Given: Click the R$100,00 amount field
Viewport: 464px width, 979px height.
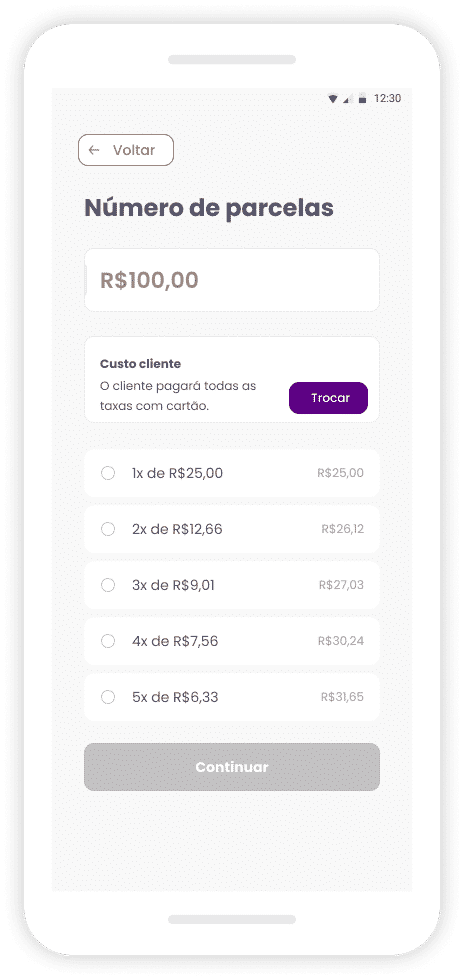Looking at the screenshot, I should point(232,280).
